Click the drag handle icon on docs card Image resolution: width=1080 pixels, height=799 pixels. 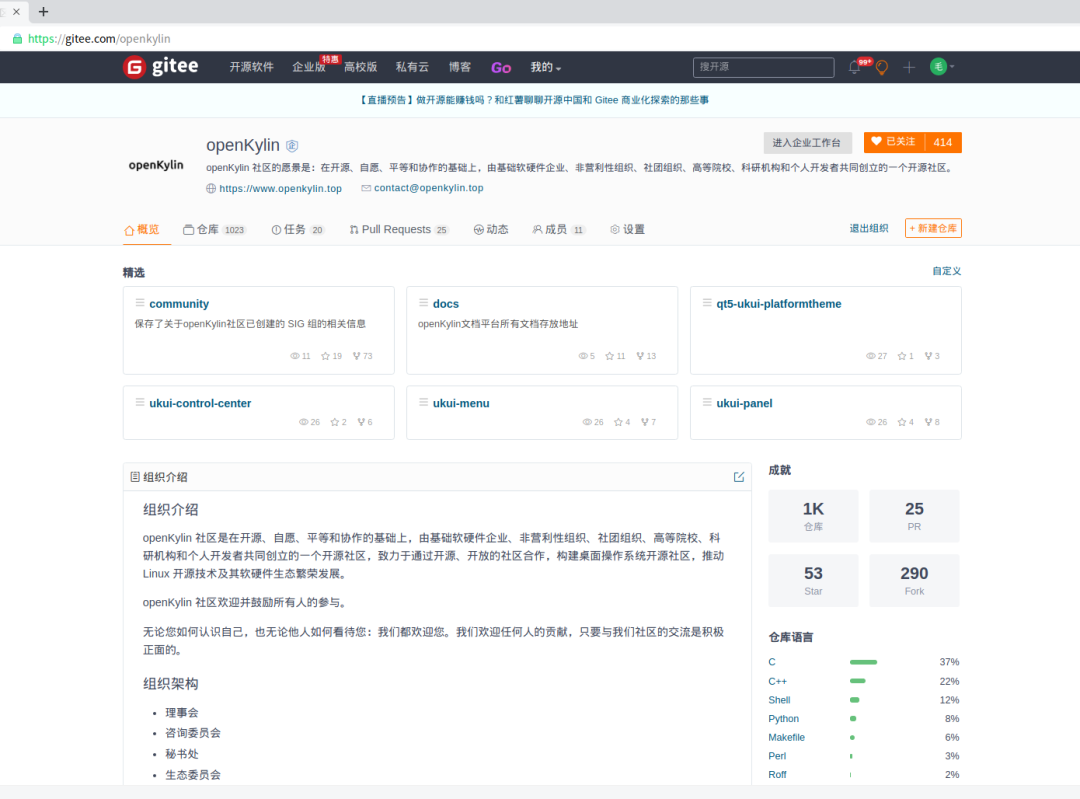424,302
